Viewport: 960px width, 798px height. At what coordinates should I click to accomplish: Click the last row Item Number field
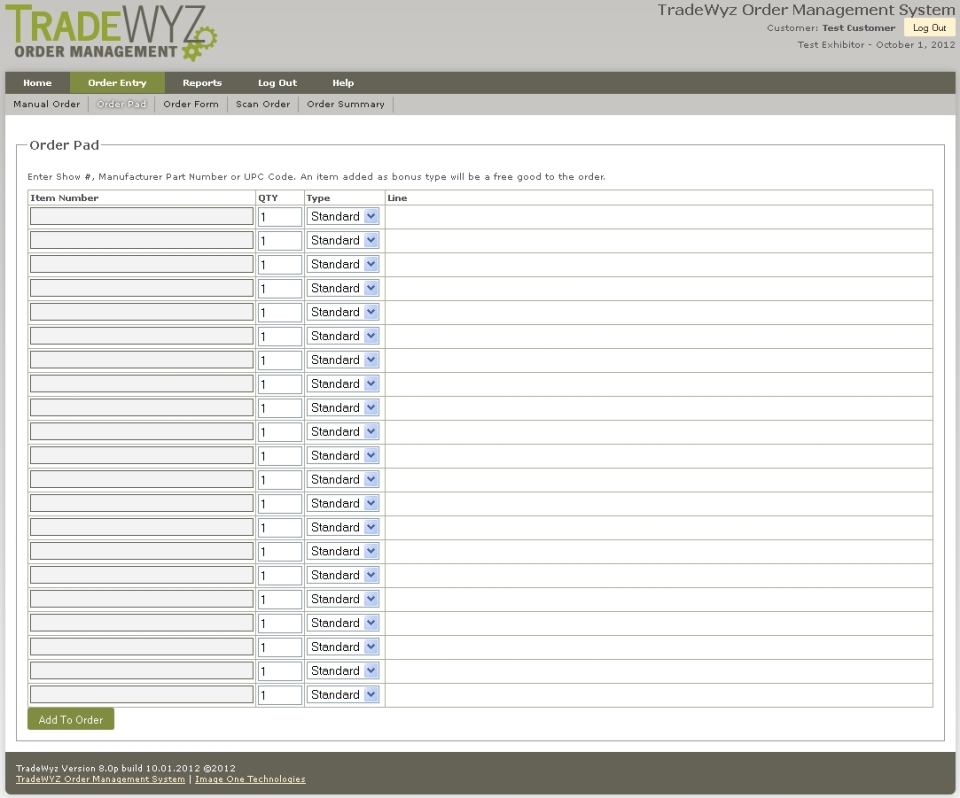141,695
